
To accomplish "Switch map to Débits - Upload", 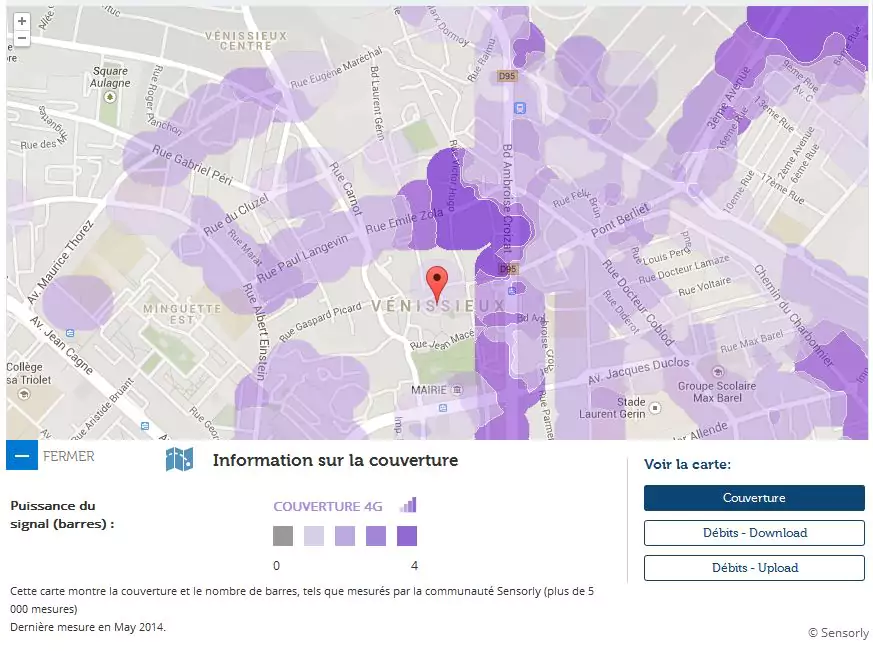I will (x=754, y=568).
